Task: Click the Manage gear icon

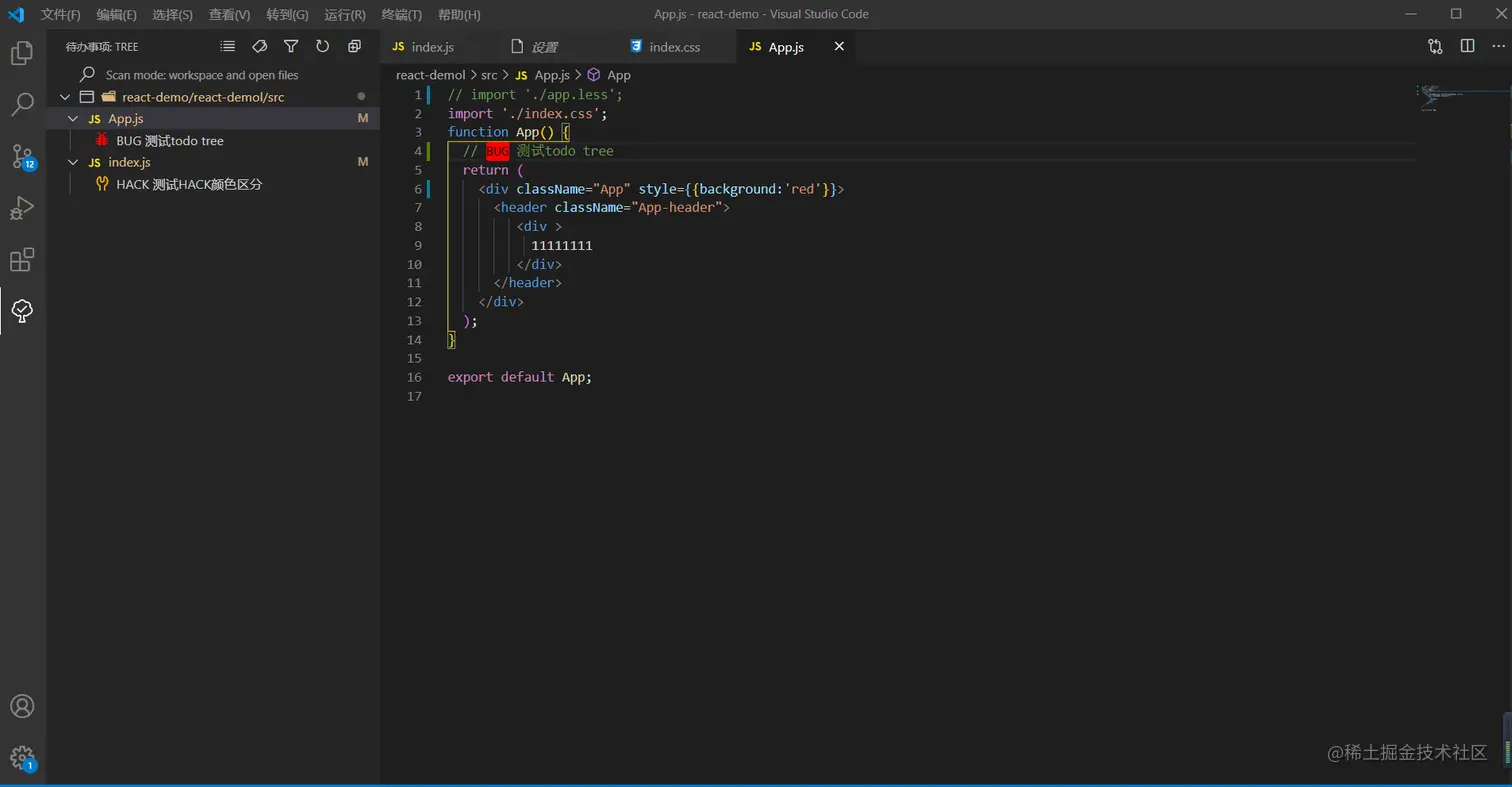Action: 22,757
